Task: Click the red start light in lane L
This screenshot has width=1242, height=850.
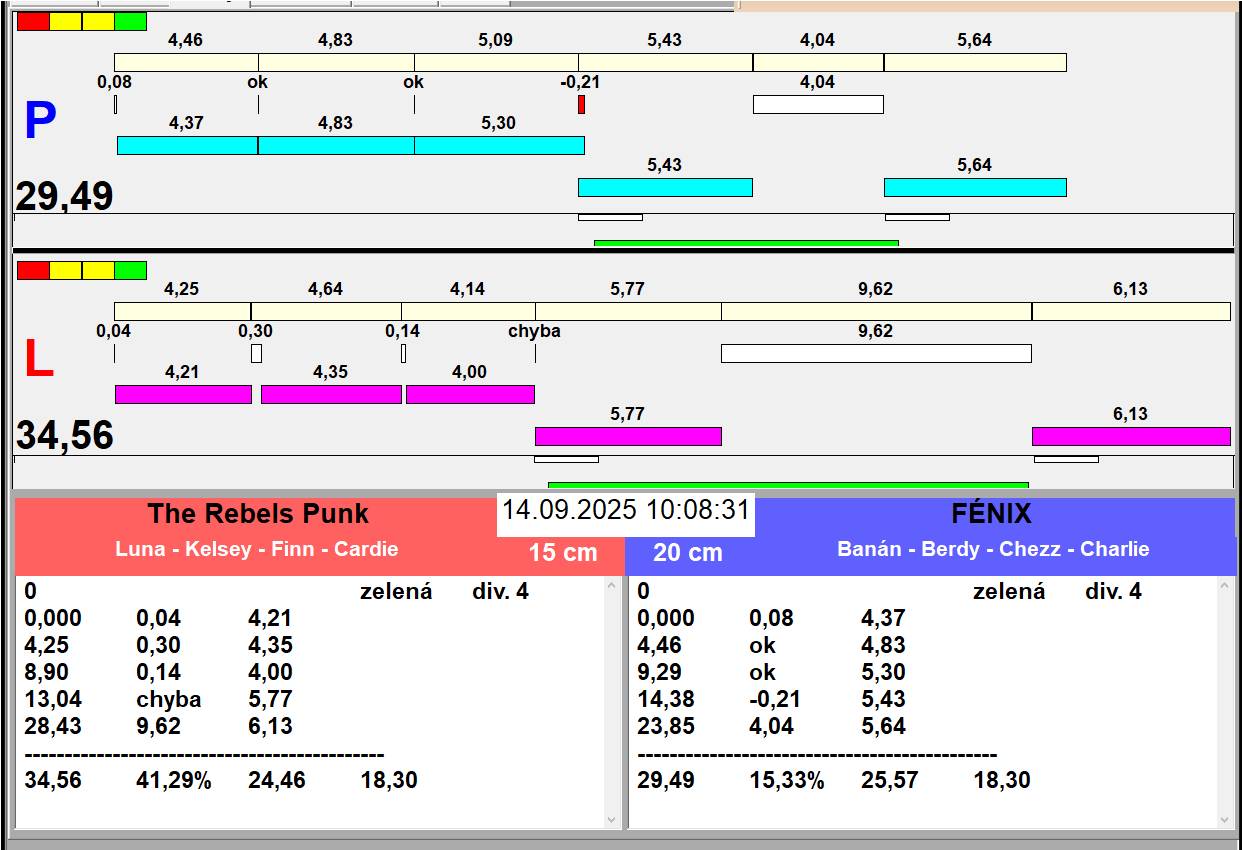Action: click(33, 270)
